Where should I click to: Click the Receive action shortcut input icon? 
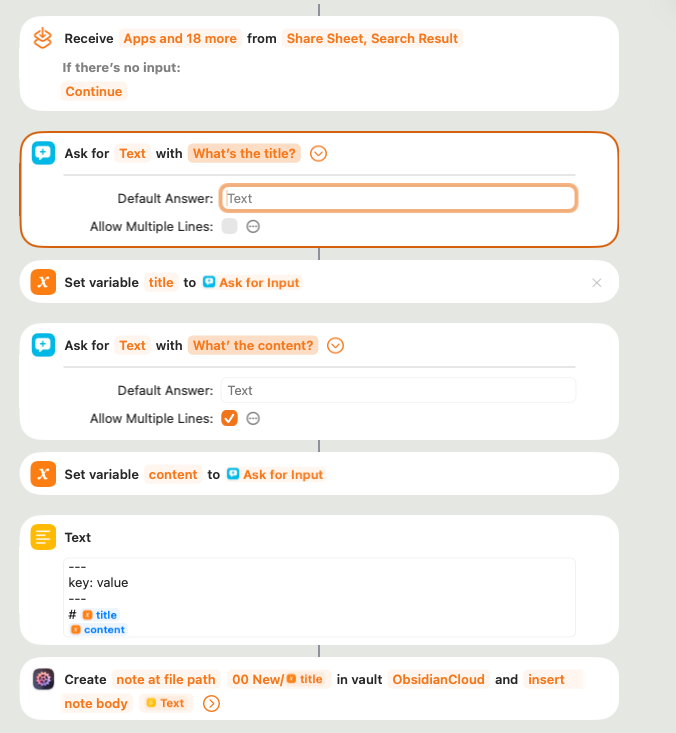pyautogui.click(x=43, y=38)
